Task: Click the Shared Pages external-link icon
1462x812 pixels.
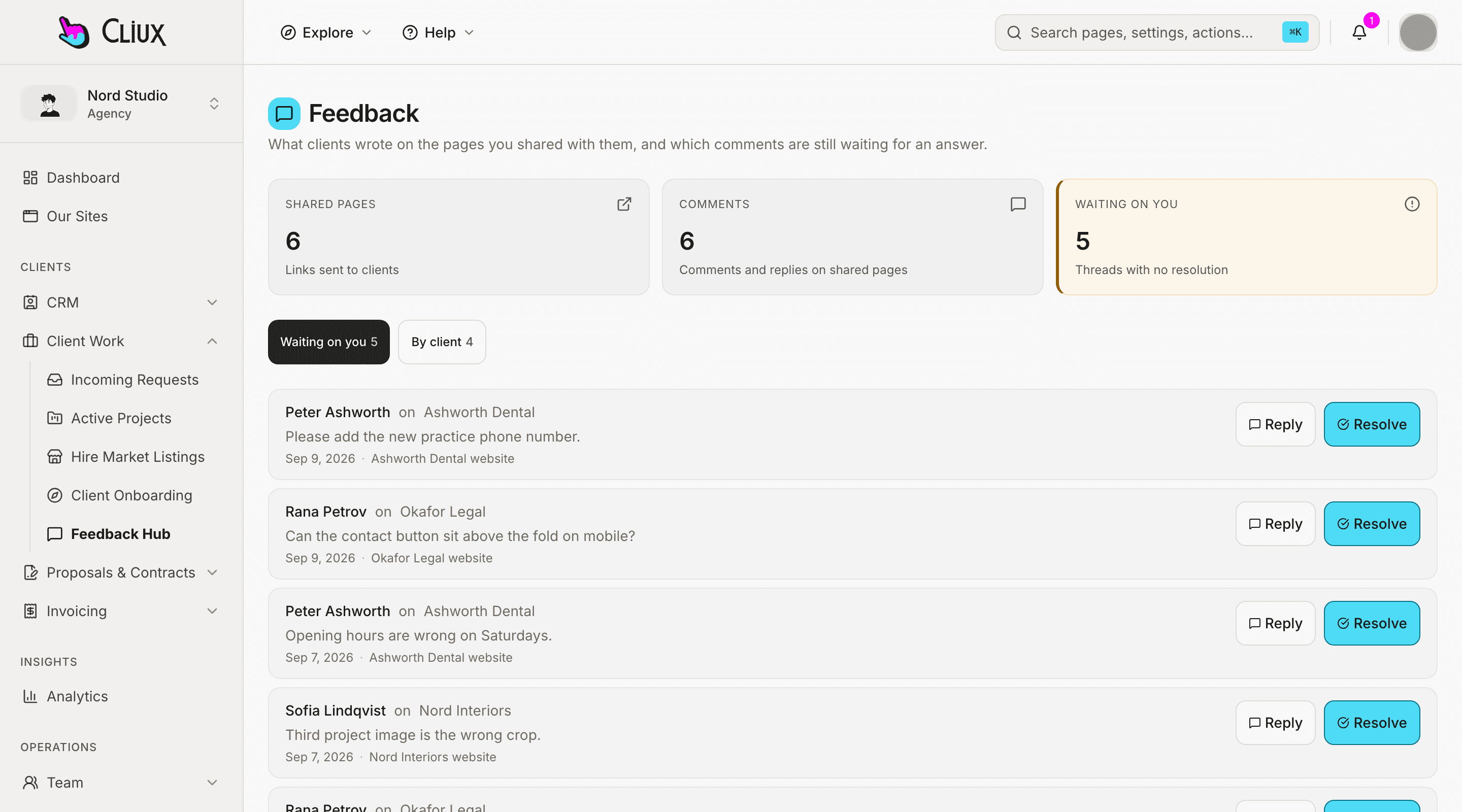Action: click(x=624, y=205)
